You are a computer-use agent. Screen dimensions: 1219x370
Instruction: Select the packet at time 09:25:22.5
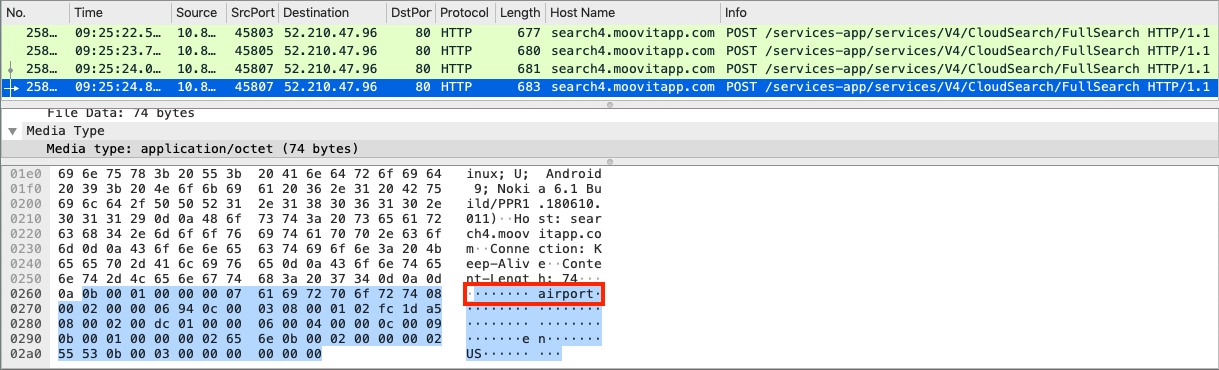609,33
